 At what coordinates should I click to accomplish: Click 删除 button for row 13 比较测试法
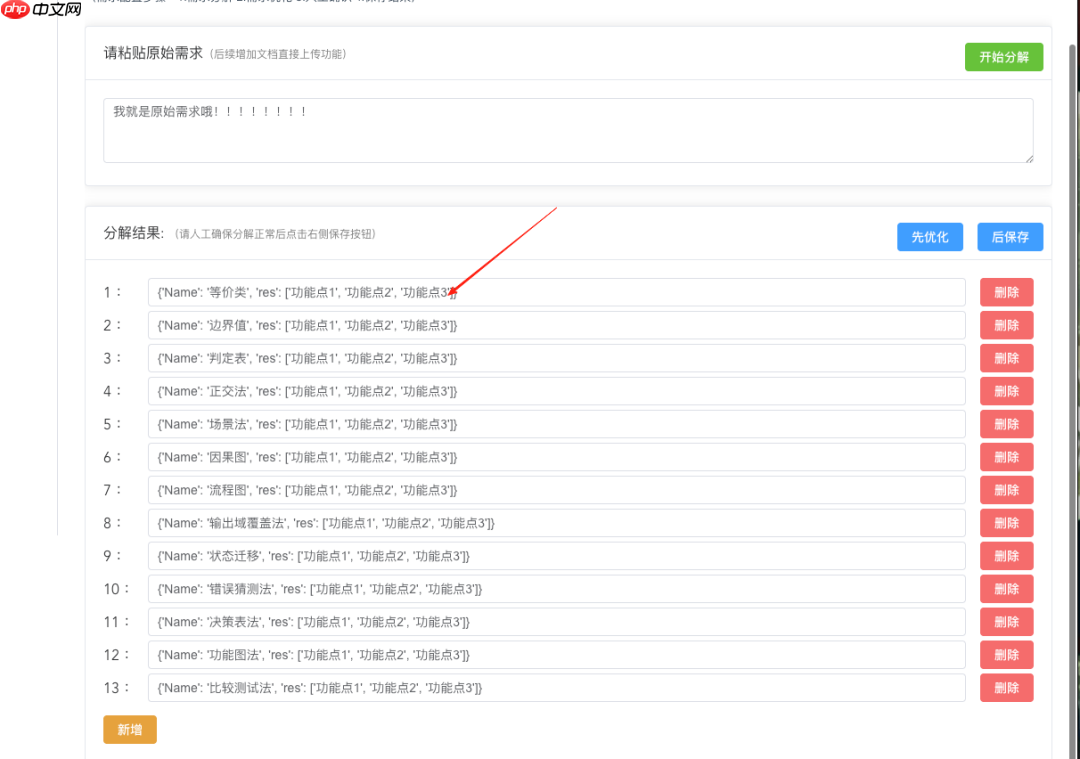[x=1006, y=687]
